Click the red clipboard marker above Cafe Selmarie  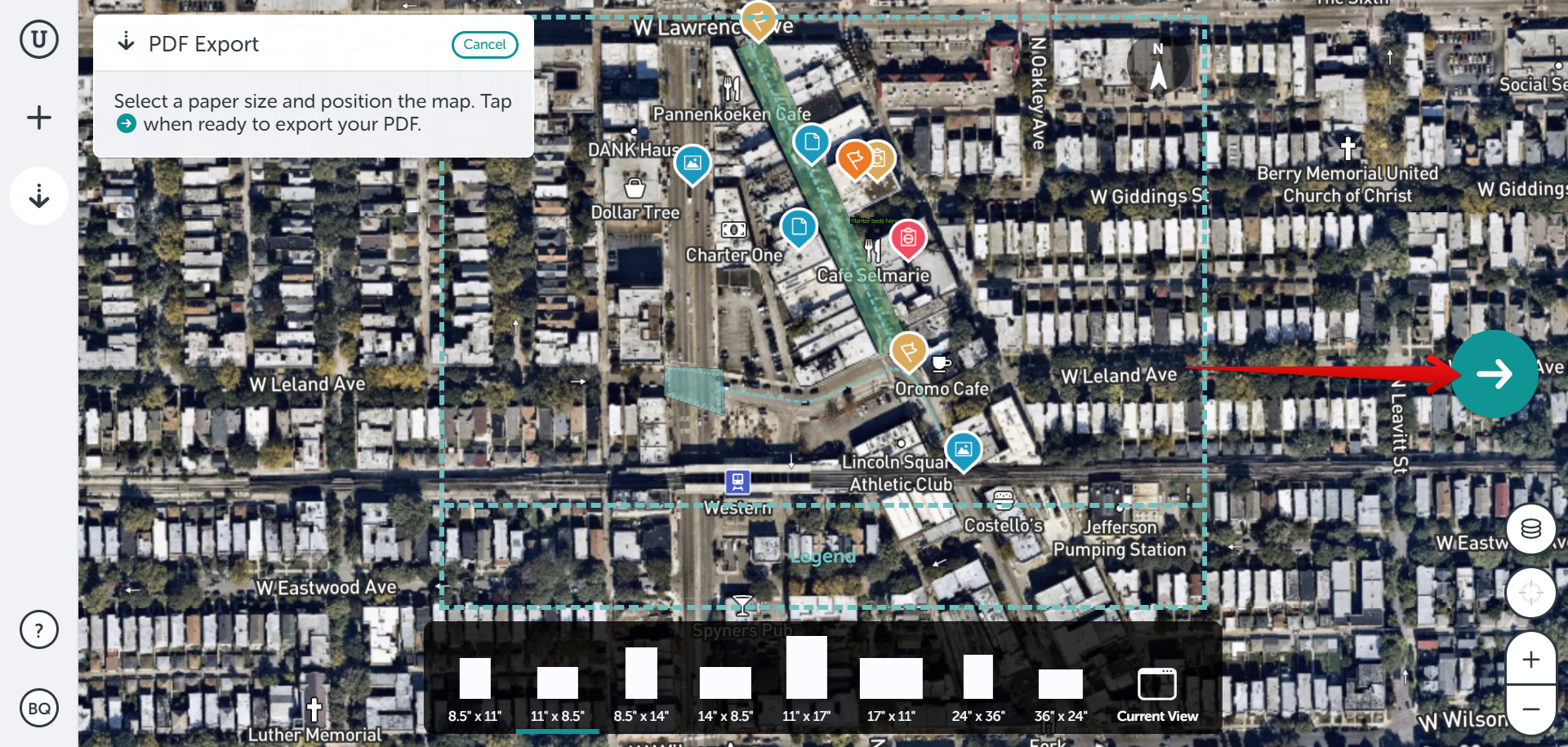coord(908,240)
